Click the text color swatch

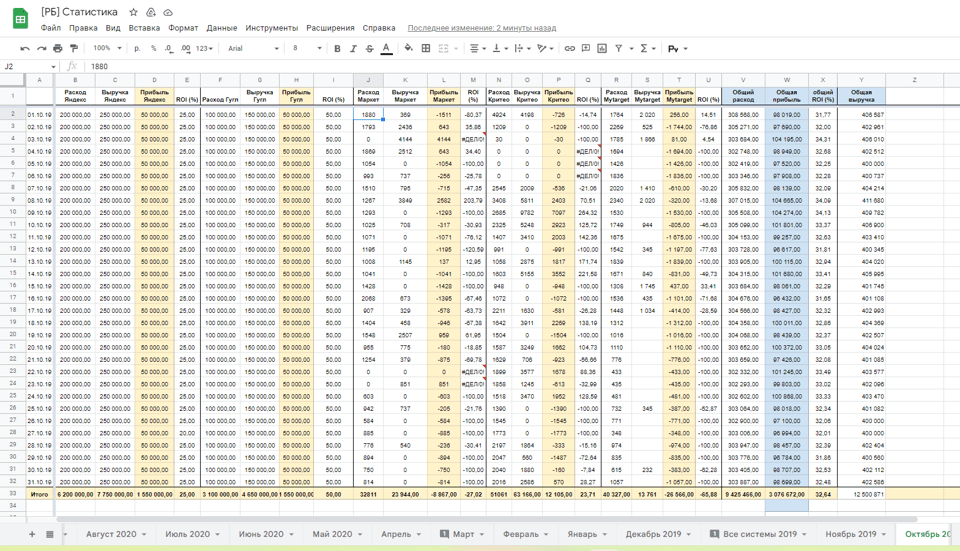click(386, 48)
